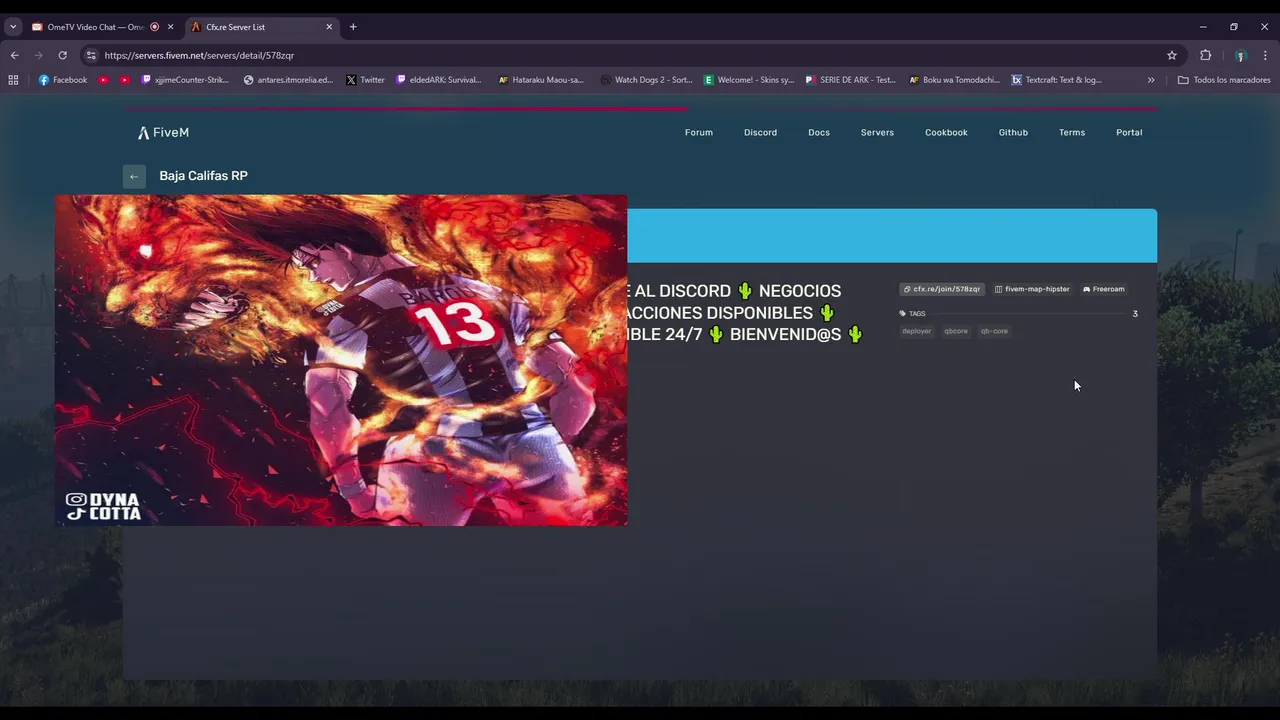Open the eldedARK: Survival bookmark
The image size is (1280, 720).
click(439, 80)
